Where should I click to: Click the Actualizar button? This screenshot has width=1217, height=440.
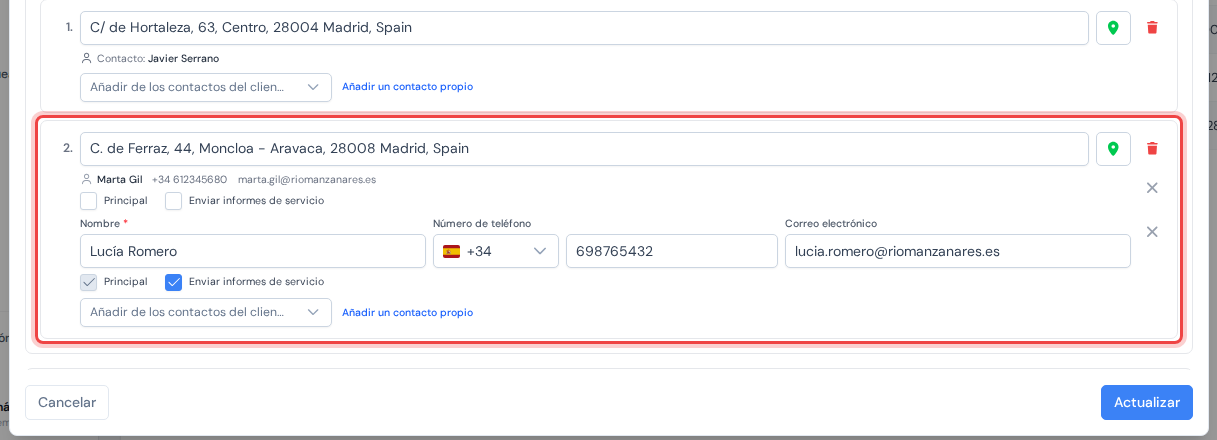click(1147, 402)
